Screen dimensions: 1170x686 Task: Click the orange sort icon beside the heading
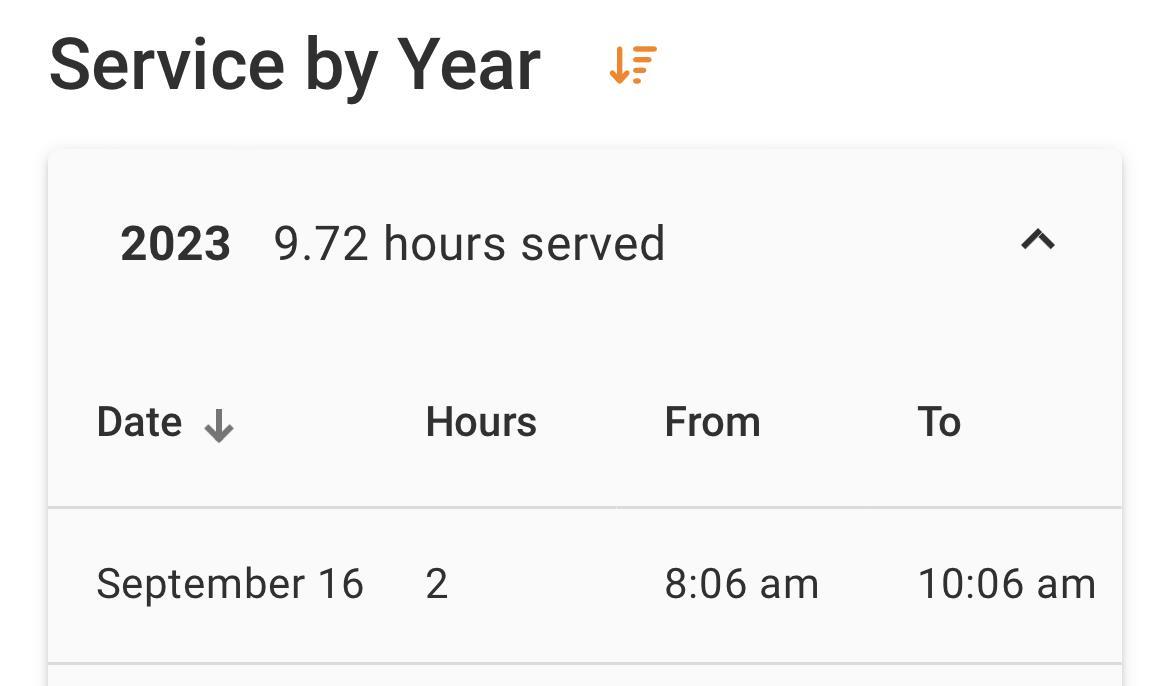pos(633,65)
